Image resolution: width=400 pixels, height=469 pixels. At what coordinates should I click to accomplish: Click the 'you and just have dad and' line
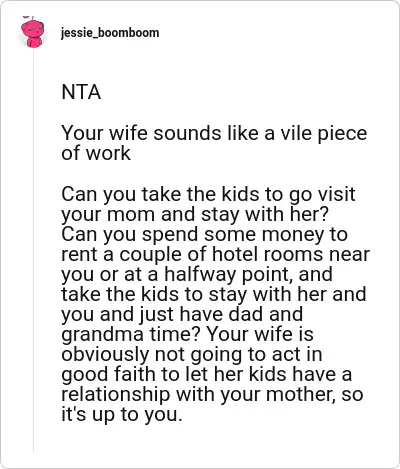[x=182, y=314]
